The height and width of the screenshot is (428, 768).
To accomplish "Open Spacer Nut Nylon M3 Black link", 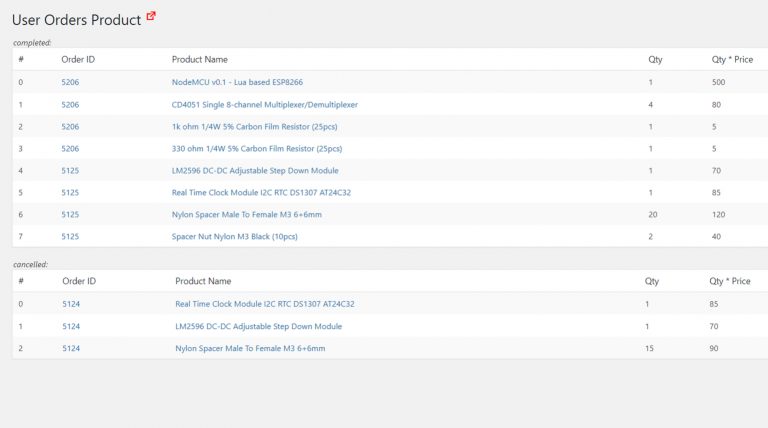I will click(234, 236).
